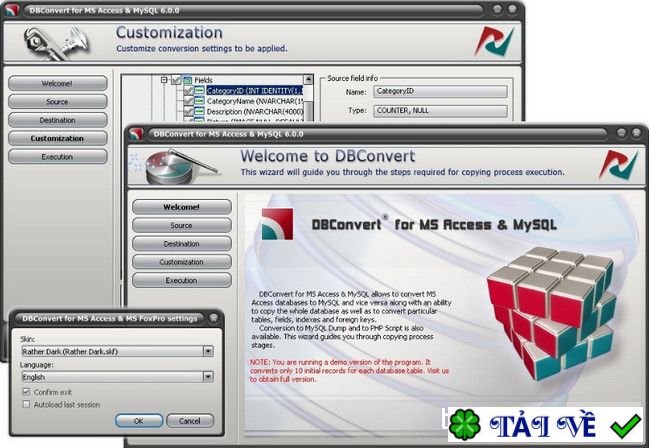Image resolution: width=649 pixels, height=448 pixels.
Task: Click the 'Welcome to DBConvert' heading
Action: click(x=328, y=156)
